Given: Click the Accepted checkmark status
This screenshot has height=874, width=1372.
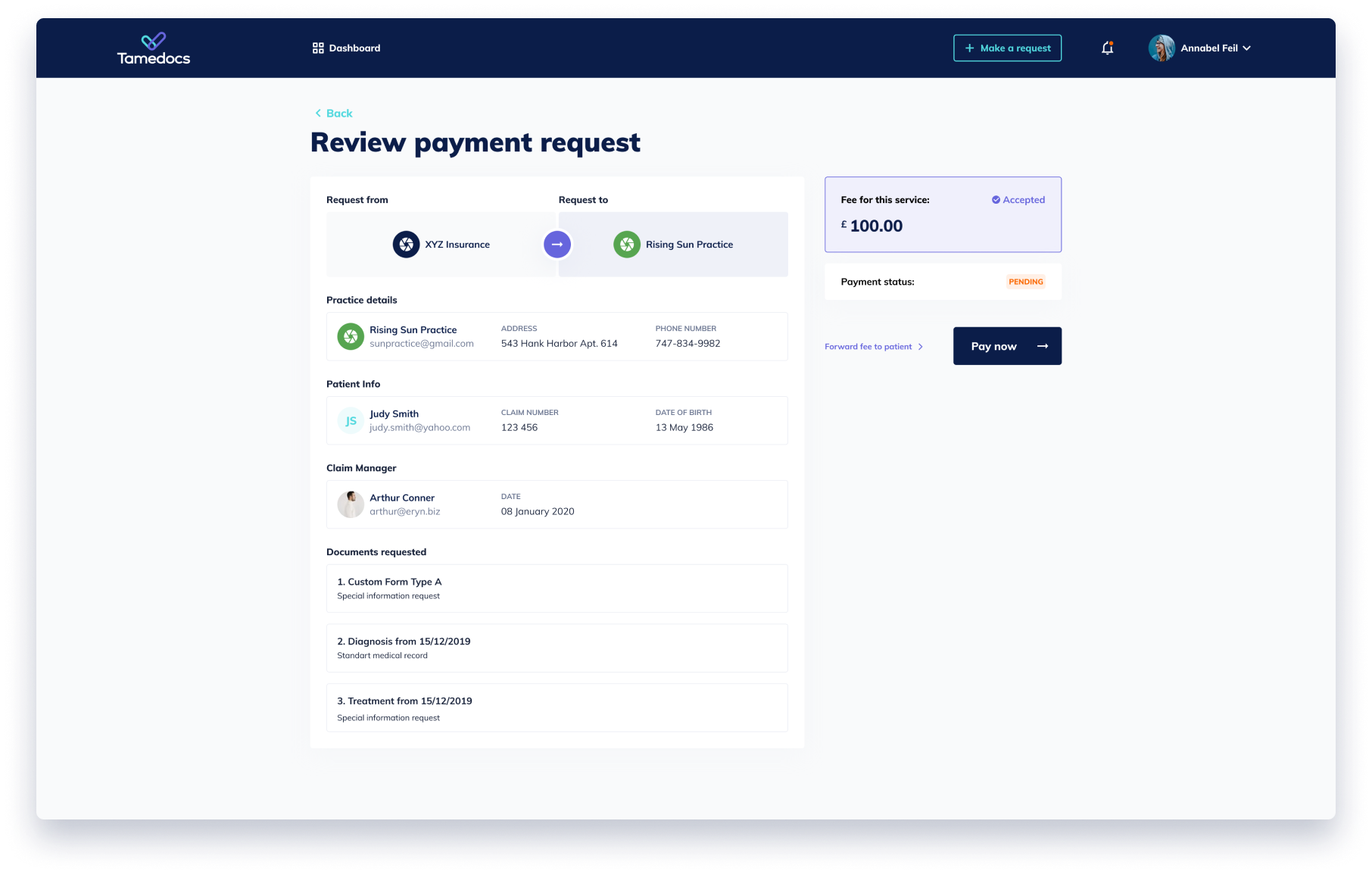Looking at the screenshot, I should 1018,200.
